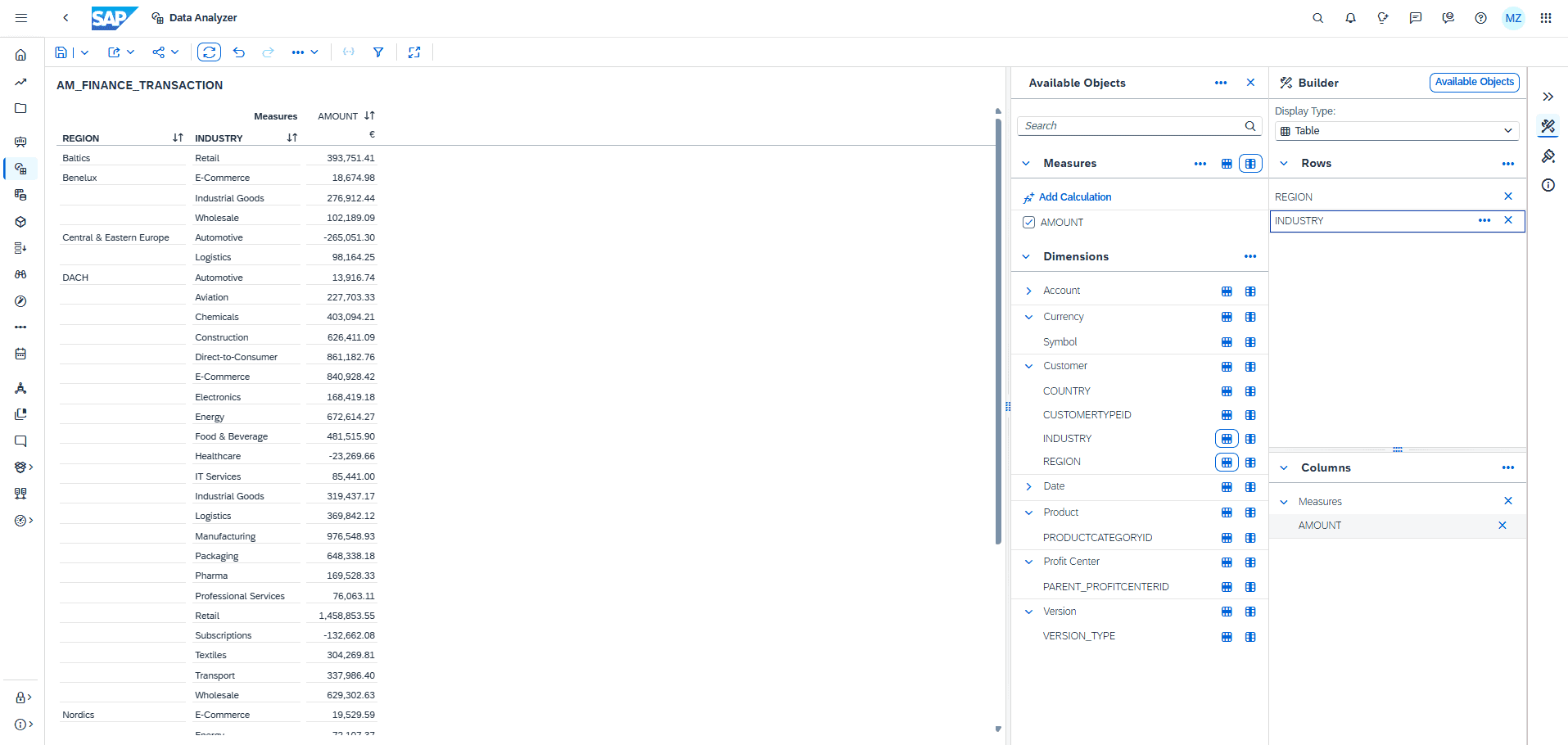Expand the Account dimension group
Viewport: 1568px width, 745px height.
pyautogui.click(x=1029, y=291)
